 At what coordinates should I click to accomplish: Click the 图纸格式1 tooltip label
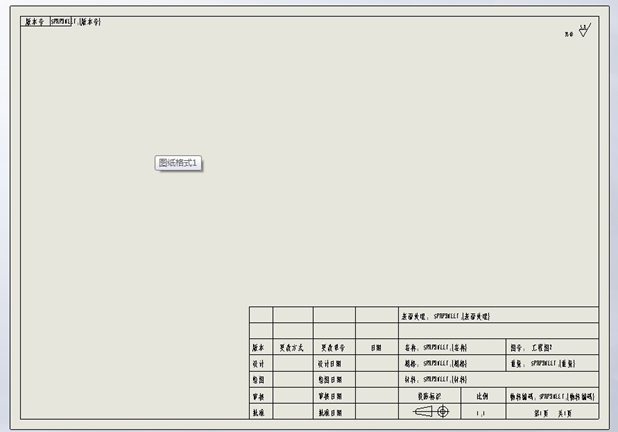click(x=180, y=163)
